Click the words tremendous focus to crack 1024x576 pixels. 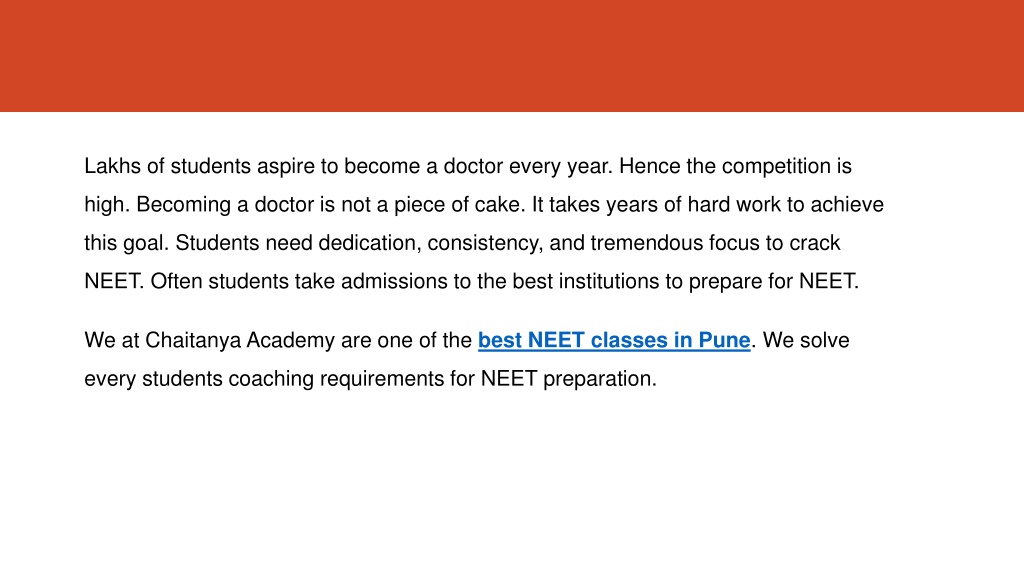point(715,243)
